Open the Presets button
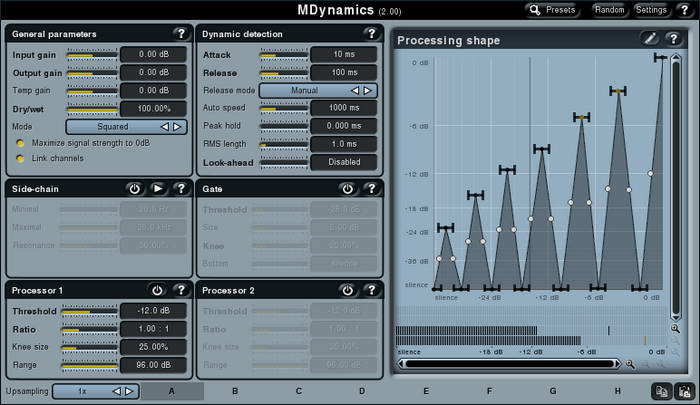The height and width of the screenshot is (405, 700). click(553, 9)
